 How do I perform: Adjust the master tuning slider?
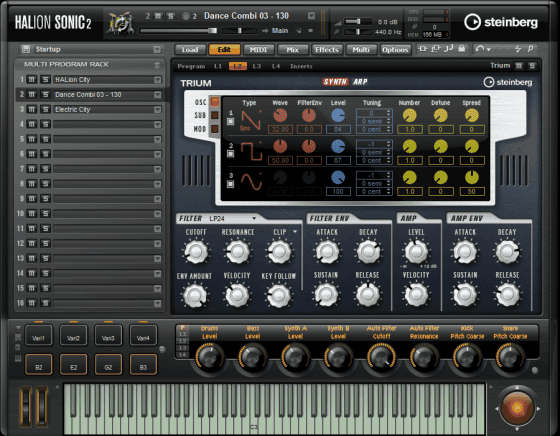tap(358, 32)
